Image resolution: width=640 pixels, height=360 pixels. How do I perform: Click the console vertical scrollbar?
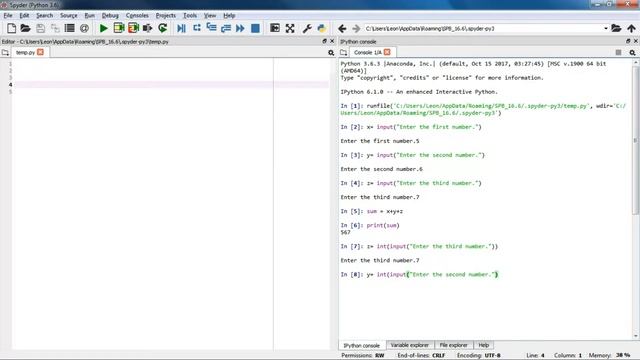(636, 140)
